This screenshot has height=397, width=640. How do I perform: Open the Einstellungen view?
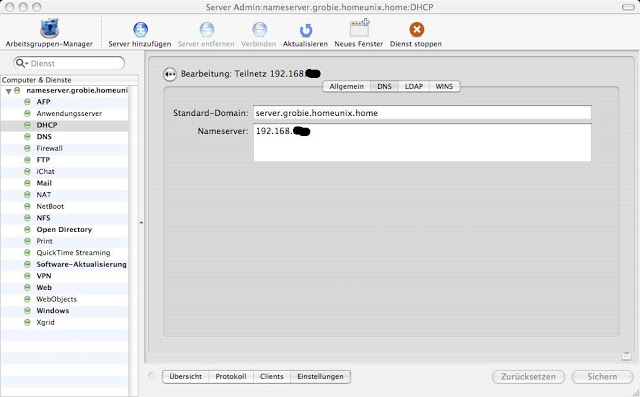(320, 377)
